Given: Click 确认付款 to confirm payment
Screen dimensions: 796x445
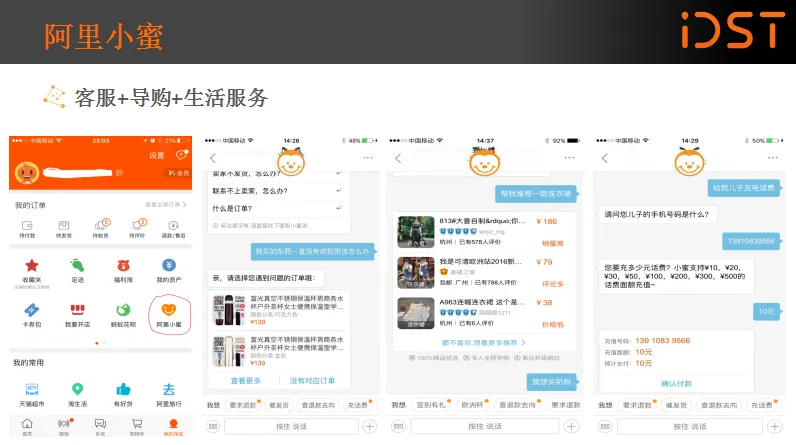Looking at the screenshot, I should (x=676, y=384).
